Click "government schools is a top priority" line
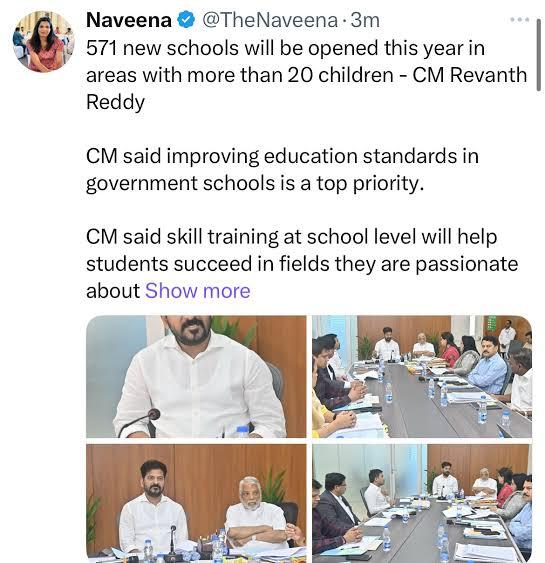 [255, 183]
